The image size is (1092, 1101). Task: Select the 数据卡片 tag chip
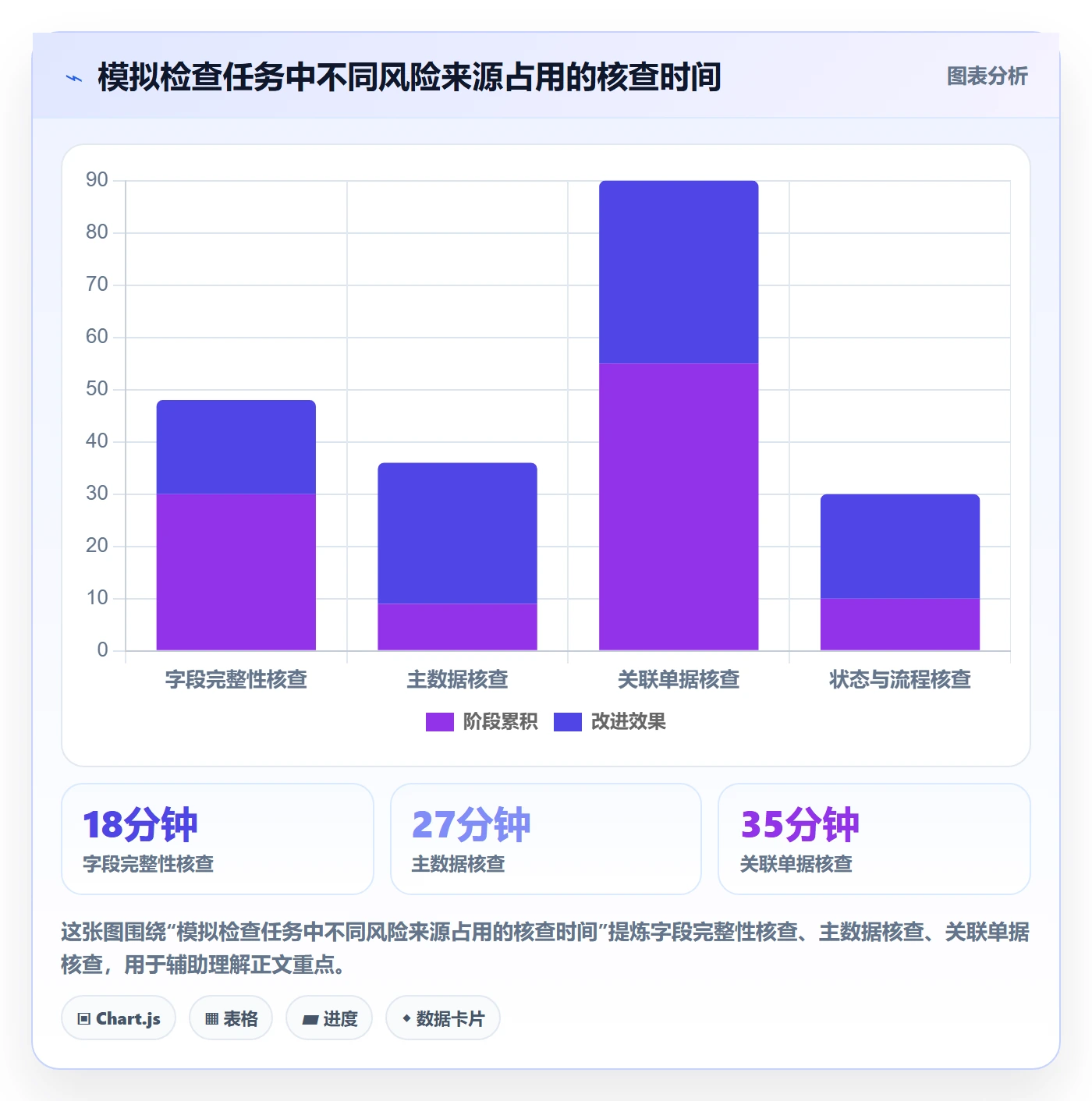tap(443, 1018)
